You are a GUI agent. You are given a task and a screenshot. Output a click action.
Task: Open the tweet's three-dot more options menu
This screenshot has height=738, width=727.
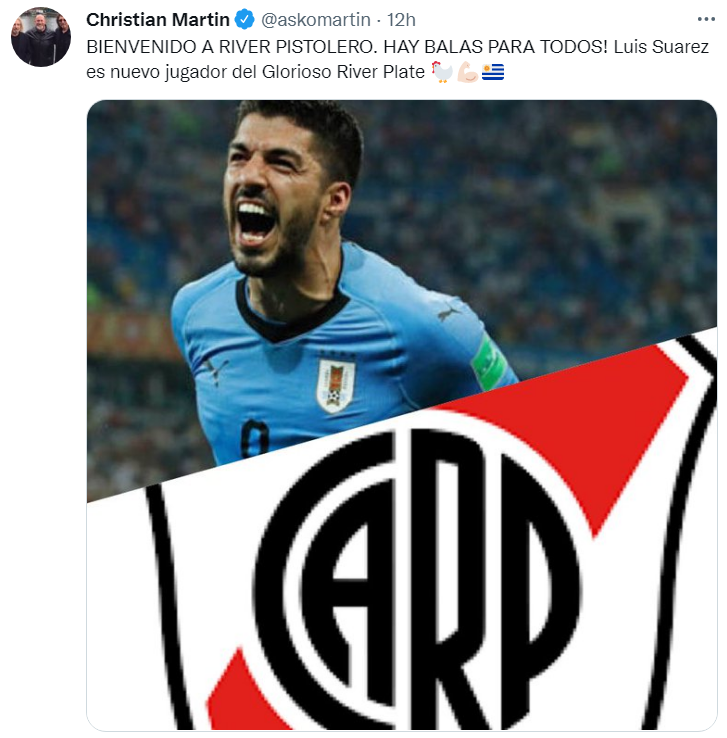[705, 19]
